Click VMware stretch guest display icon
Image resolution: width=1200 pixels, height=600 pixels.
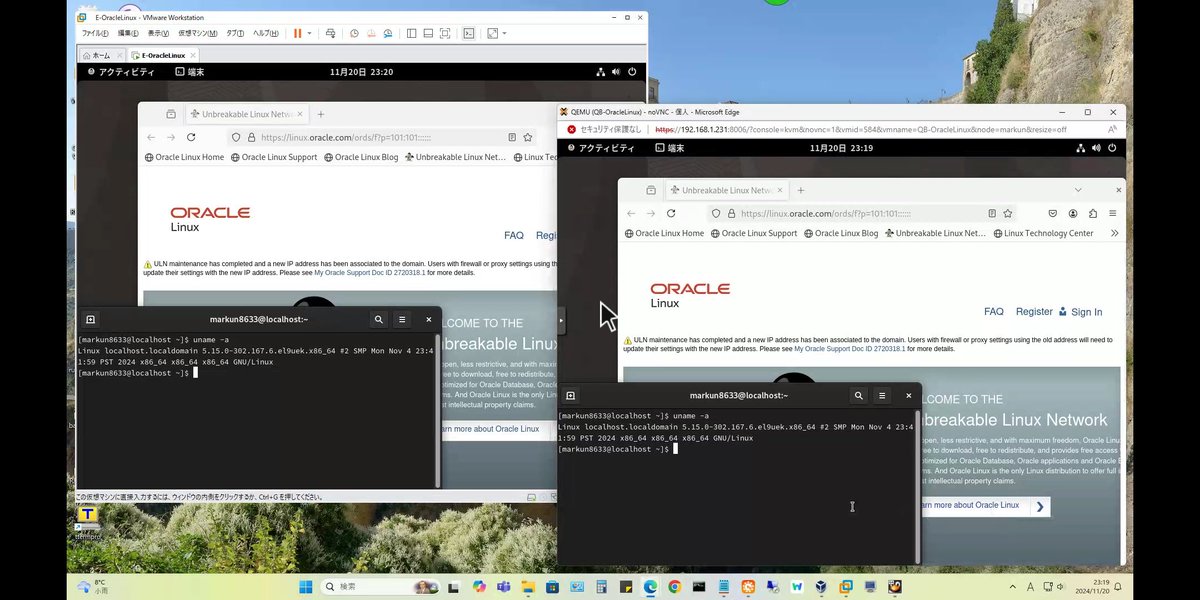492,33
